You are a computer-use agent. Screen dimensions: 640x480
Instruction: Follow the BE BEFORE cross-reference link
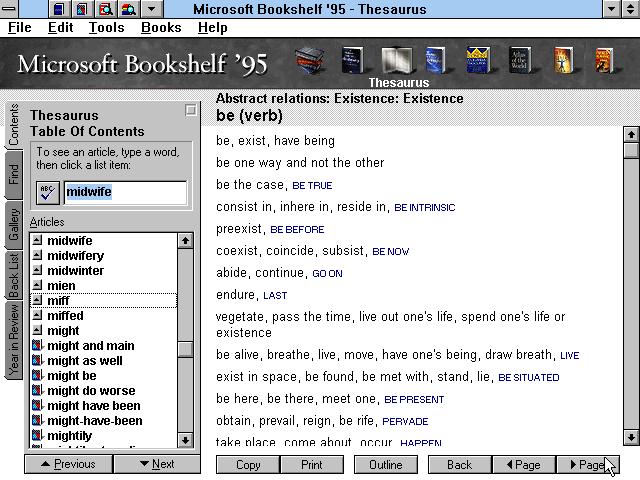click(x=297, y=230)
